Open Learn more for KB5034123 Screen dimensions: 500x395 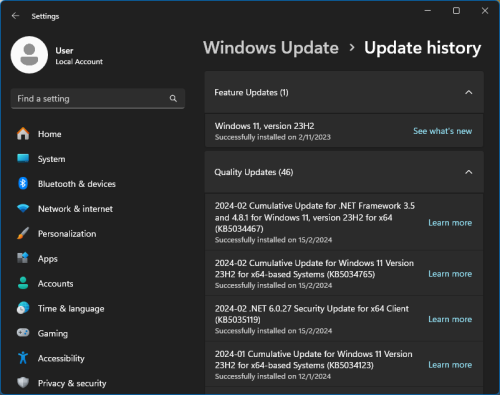point(450,365)
